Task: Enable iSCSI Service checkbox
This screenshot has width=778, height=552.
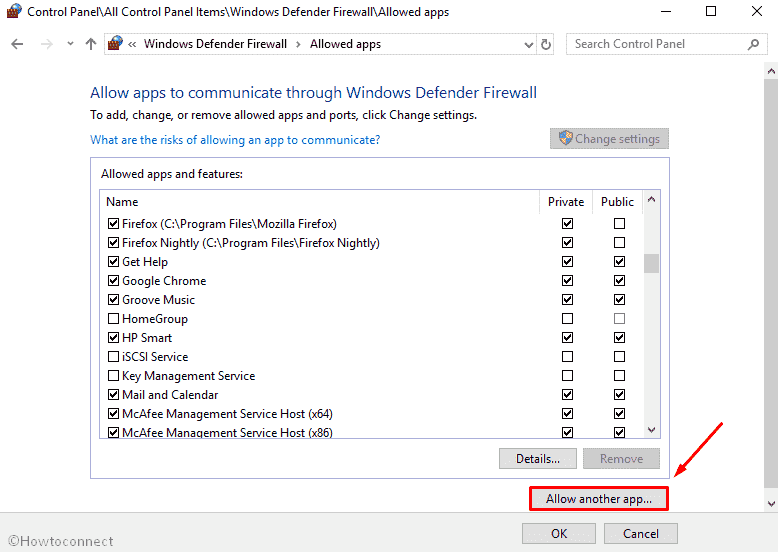Action: pos(114,357)
